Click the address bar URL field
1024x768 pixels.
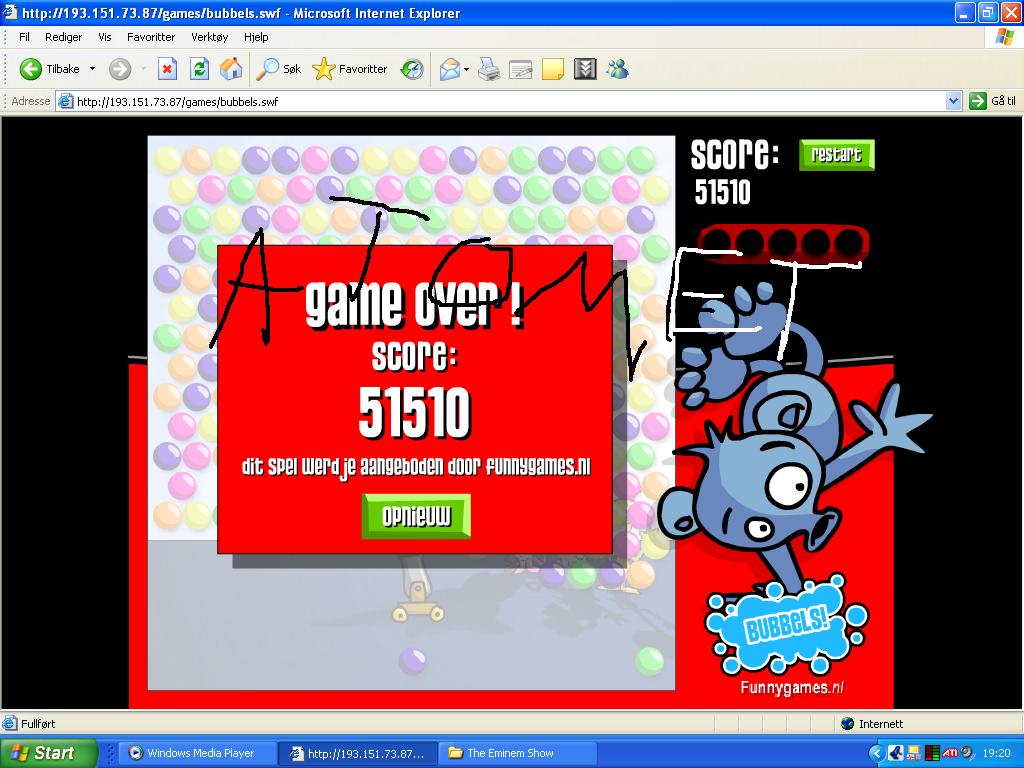click(x=509, y=101)
